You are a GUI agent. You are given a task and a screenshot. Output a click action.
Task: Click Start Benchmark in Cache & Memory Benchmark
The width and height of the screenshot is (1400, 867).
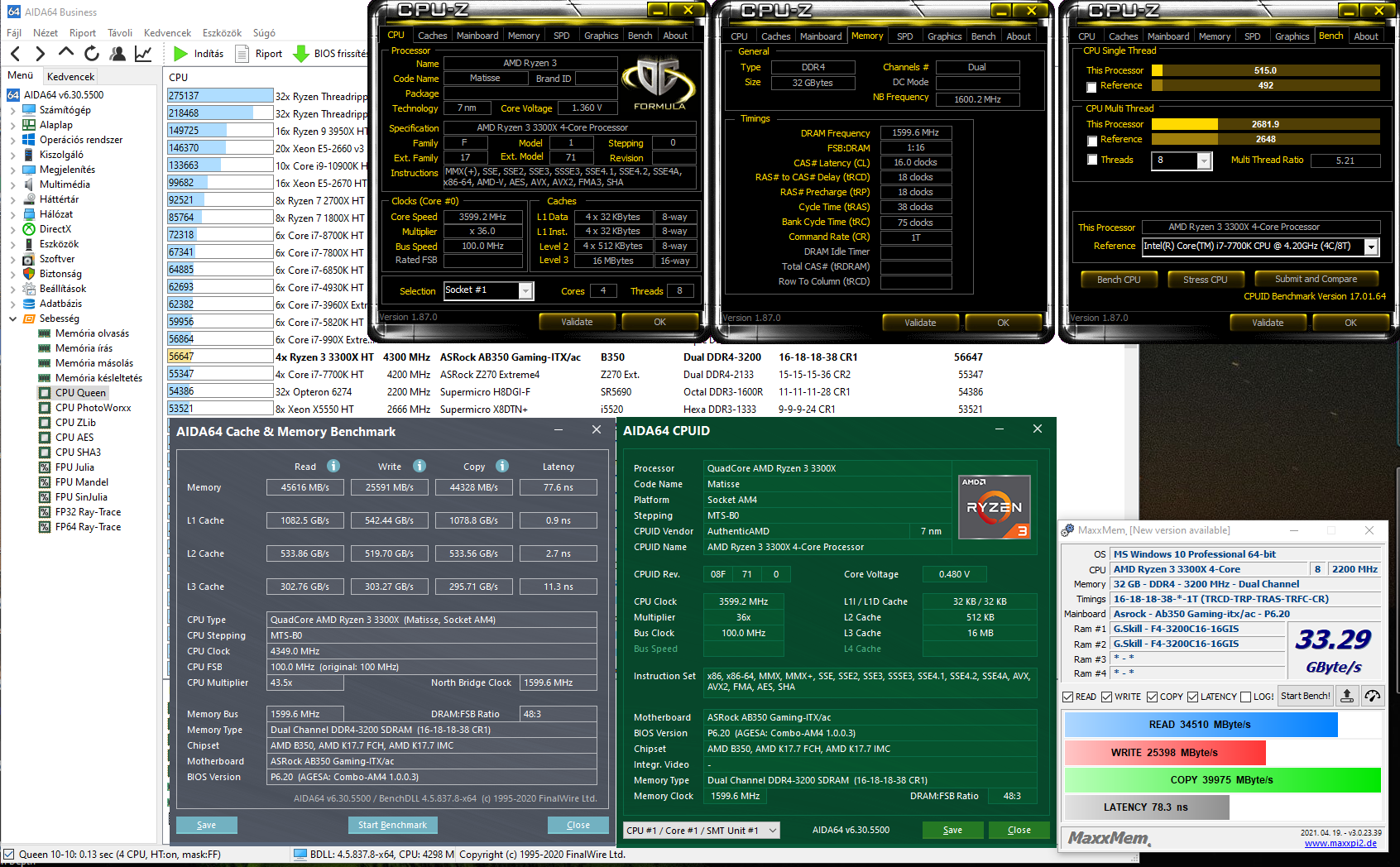point(392,825)
